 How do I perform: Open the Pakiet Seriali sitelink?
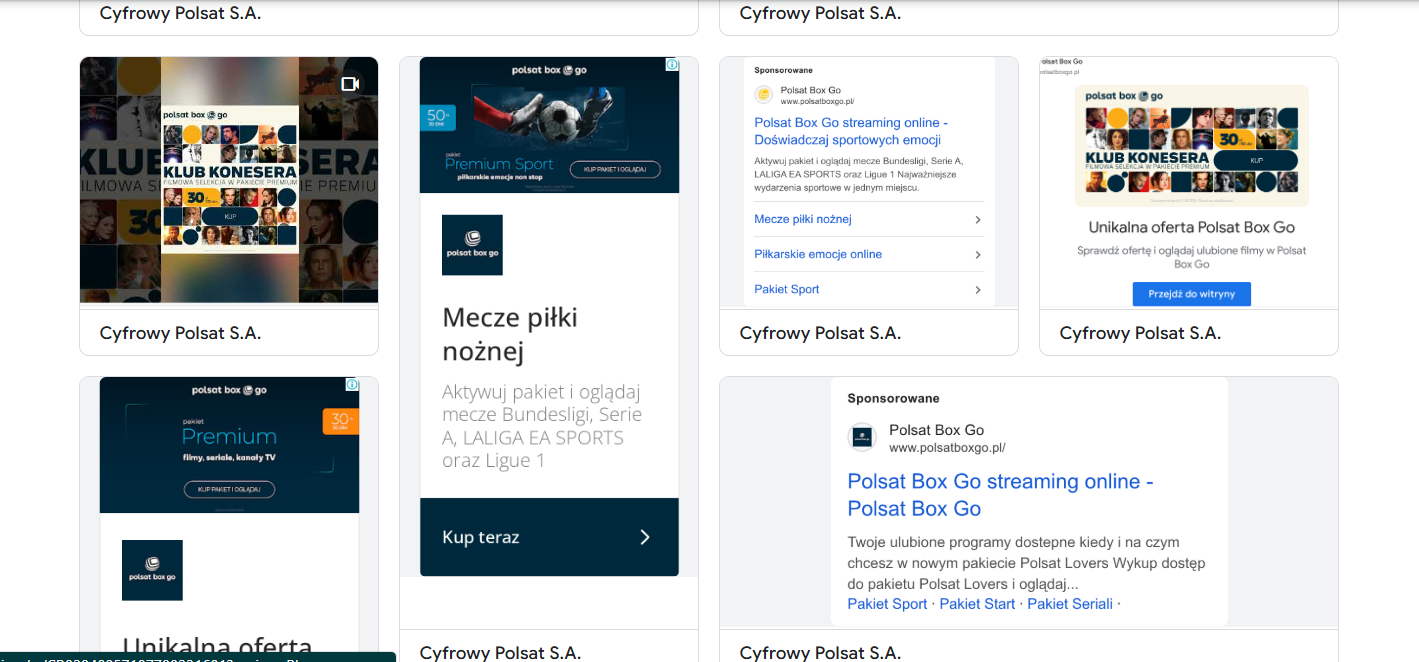tap(1070, 604)
